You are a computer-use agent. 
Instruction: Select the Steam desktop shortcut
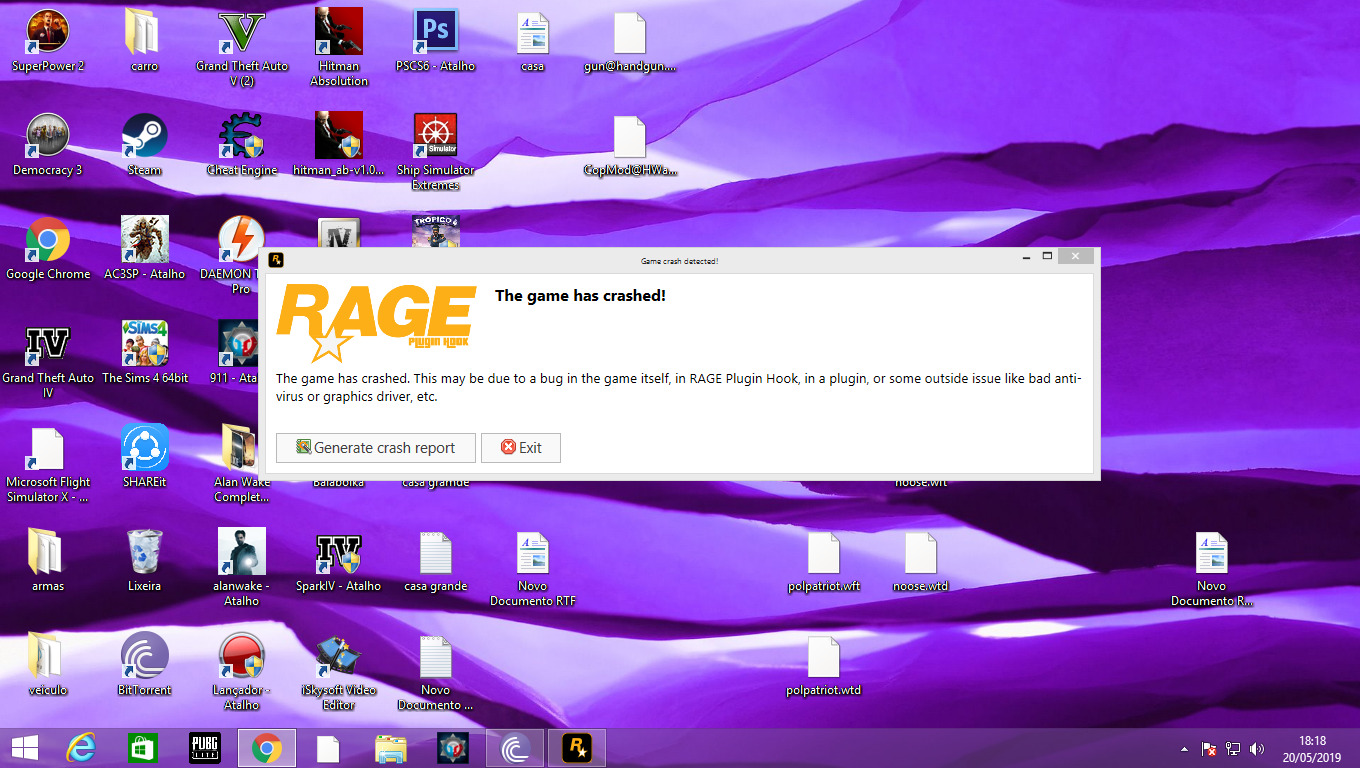(x=144, y=146)
